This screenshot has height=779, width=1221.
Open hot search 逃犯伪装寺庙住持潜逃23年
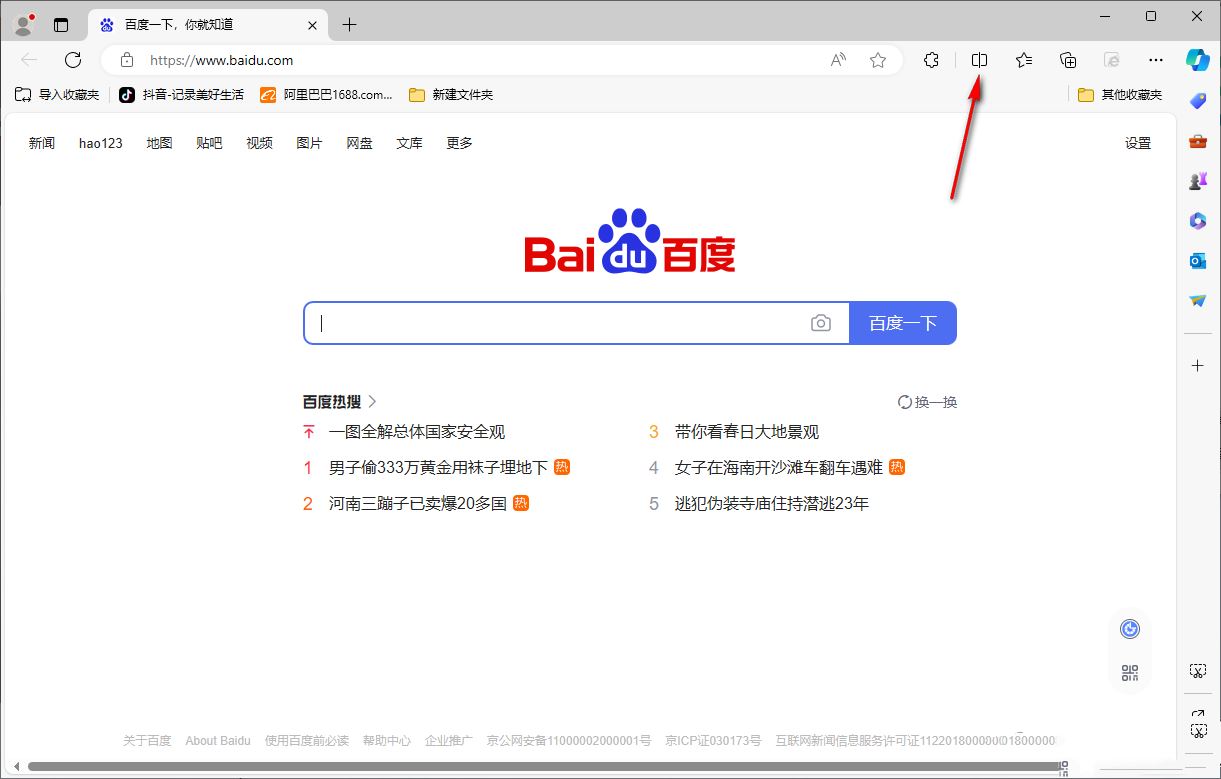tap(772, 503)
